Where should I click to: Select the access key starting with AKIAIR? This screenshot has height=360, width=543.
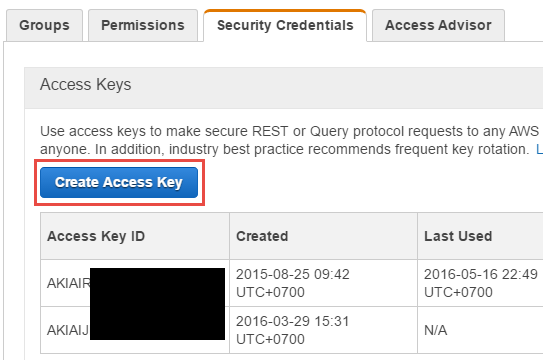(x=68, y=283)
